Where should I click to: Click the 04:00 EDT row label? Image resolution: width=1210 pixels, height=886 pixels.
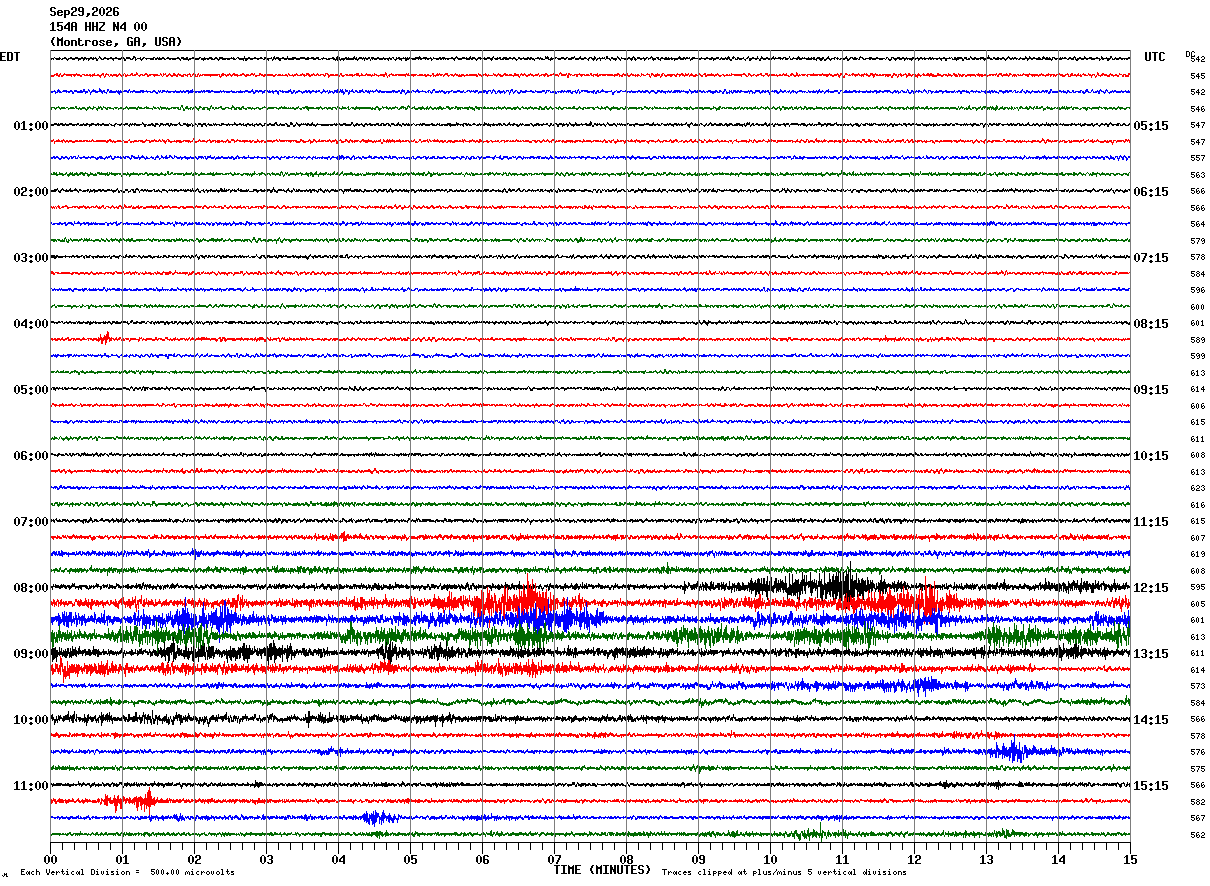point(31,323)
